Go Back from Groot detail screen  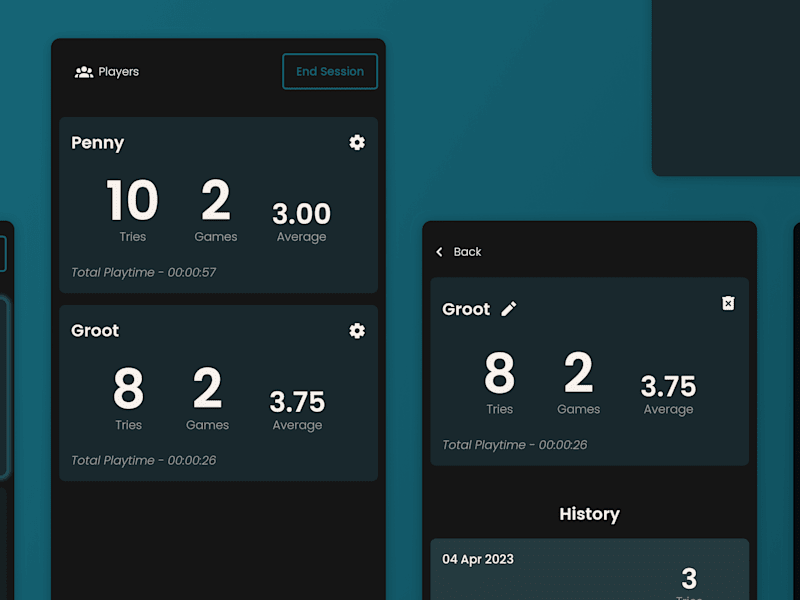[x=458, y=252]
